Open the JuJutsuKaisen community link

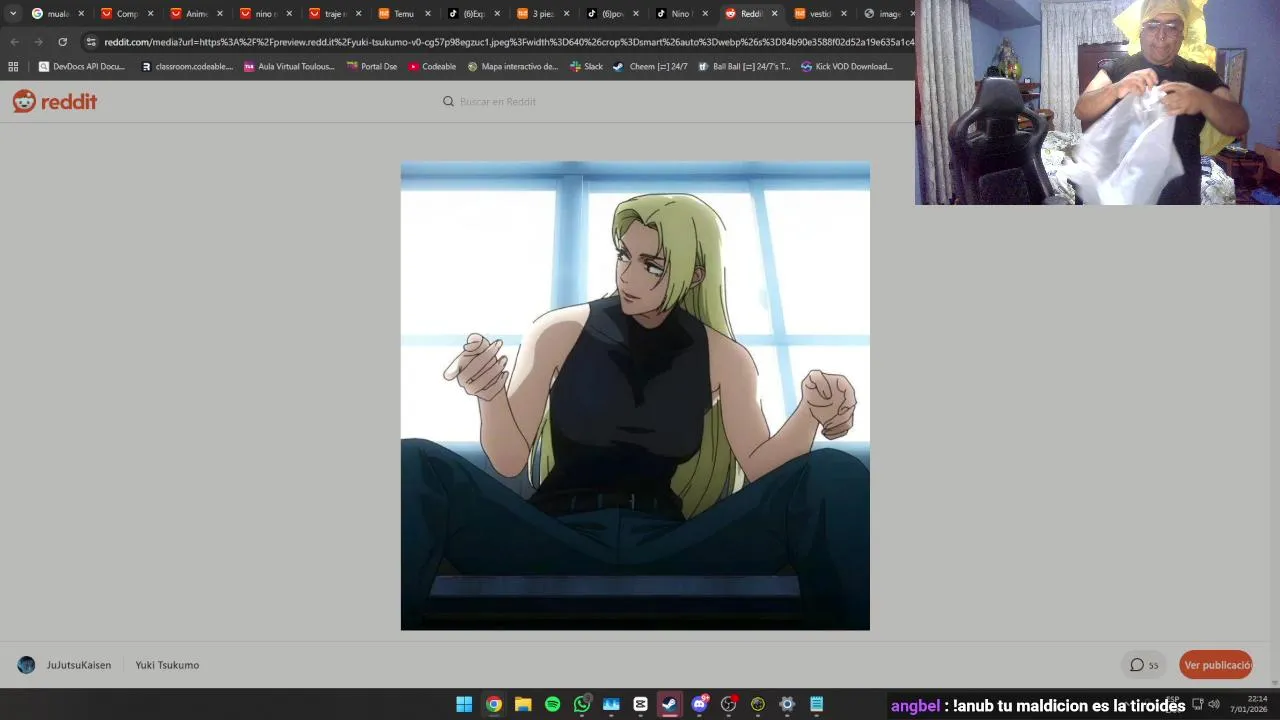pyautogui.click(x=78, y=665)
